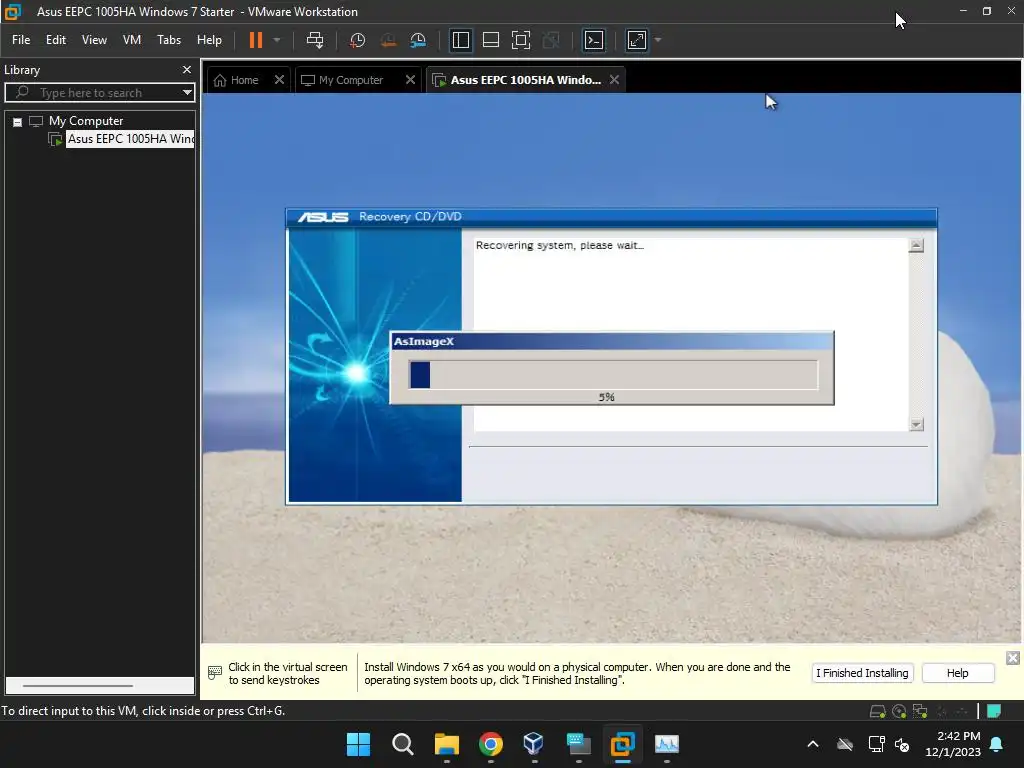Enter full screen mode

[520, 40]
